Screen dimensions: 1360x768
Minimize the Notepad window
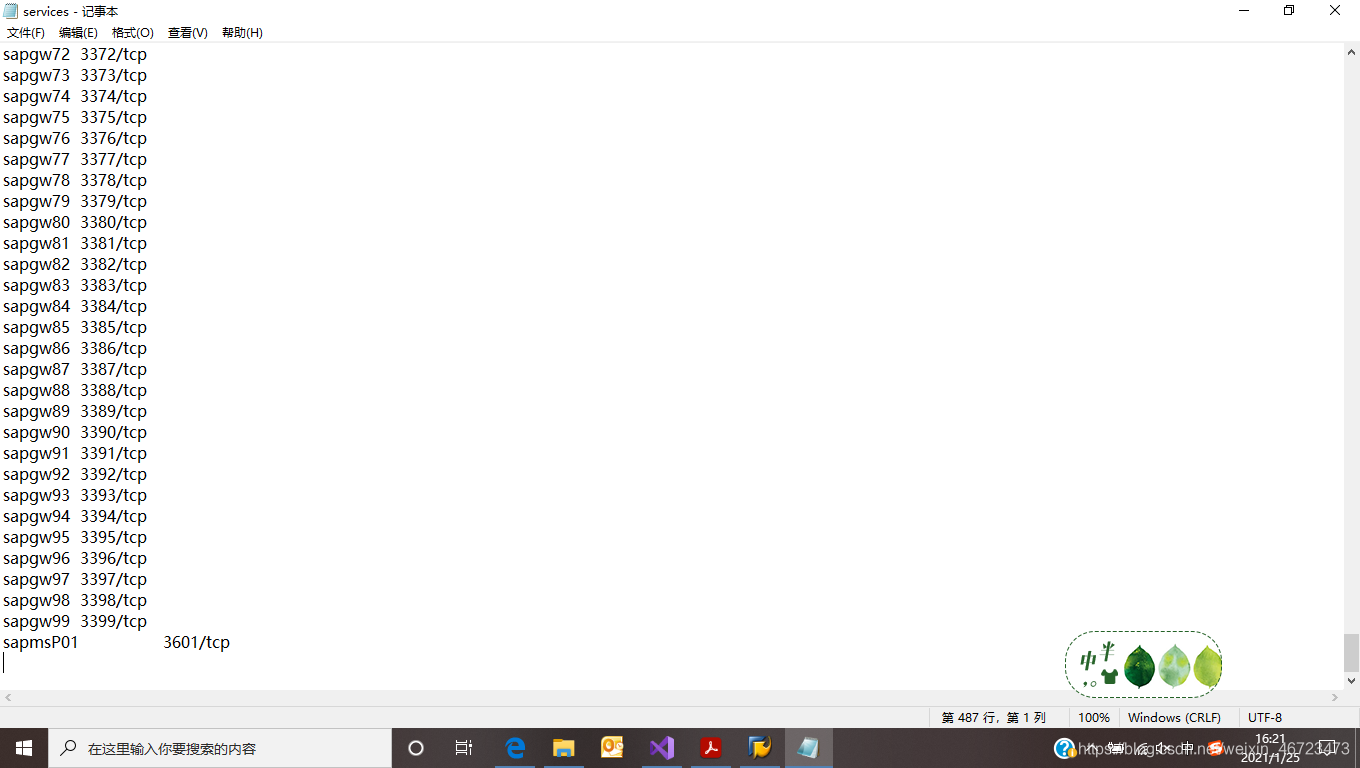click(x=1244, y=11)
